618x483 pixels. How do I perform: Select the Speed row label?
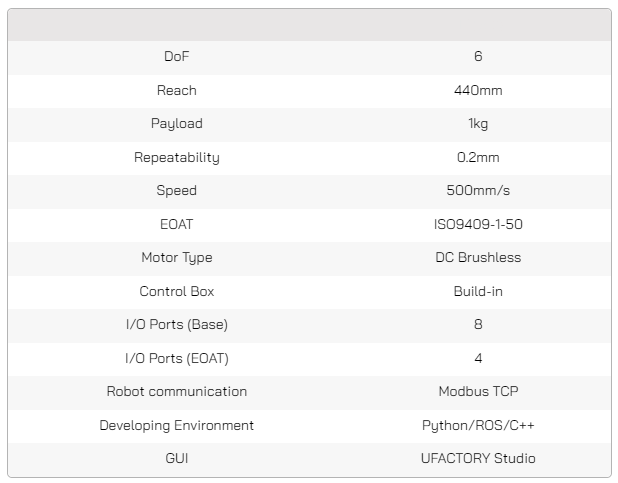point(176,191)
